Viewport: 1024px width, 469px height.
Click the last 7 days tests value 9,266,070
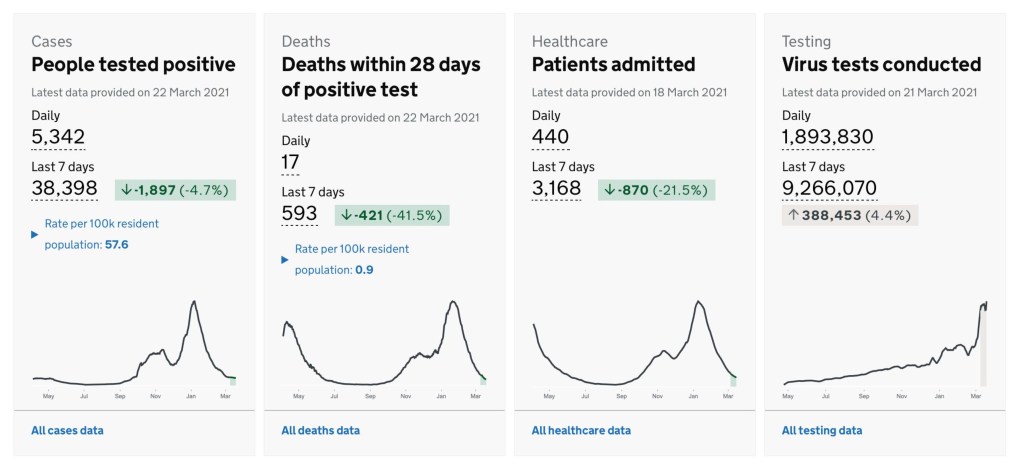coord(829,188)
